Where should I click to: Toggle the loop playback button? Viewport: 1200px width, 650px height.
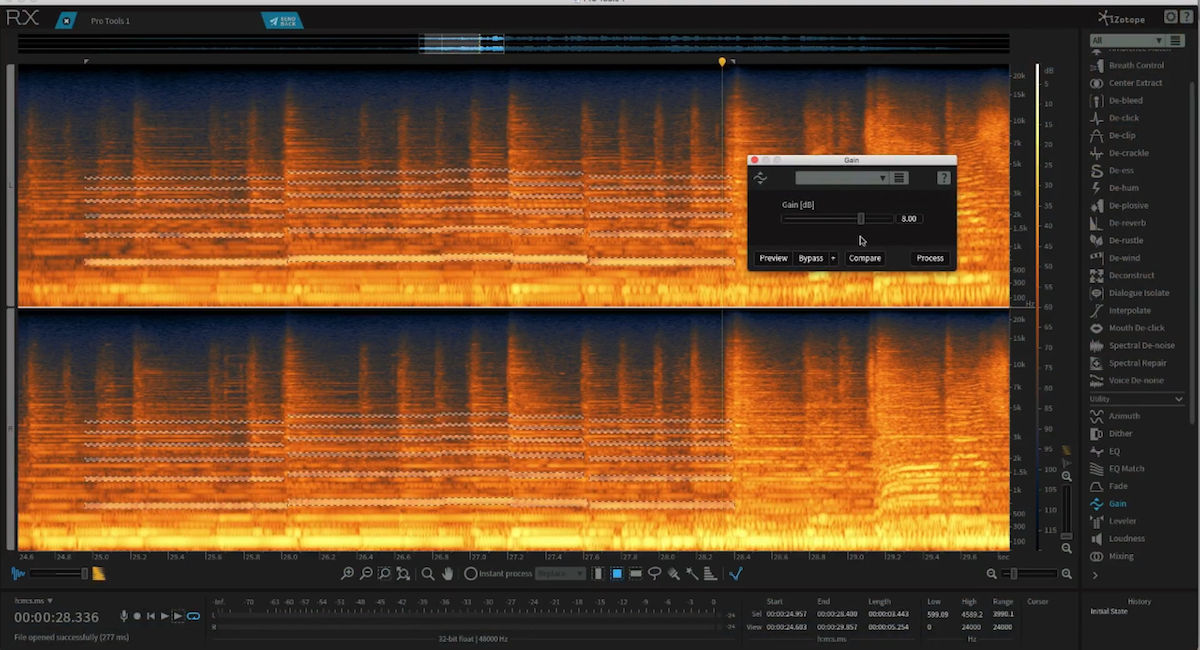[193, 616]
